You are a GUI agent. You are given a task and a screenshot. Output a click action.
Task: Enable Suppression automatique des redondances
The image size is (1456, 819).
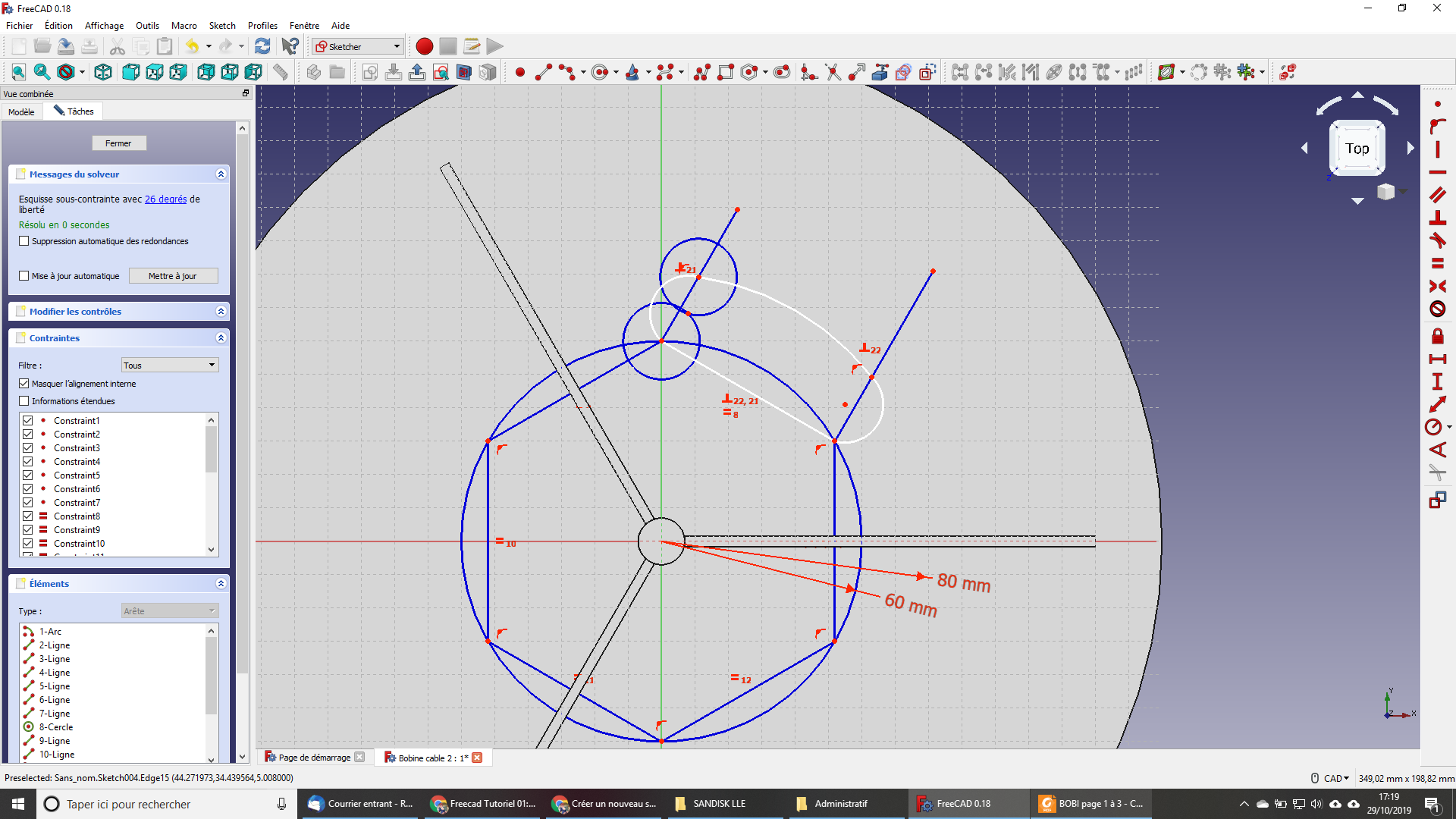pos(24,241)
